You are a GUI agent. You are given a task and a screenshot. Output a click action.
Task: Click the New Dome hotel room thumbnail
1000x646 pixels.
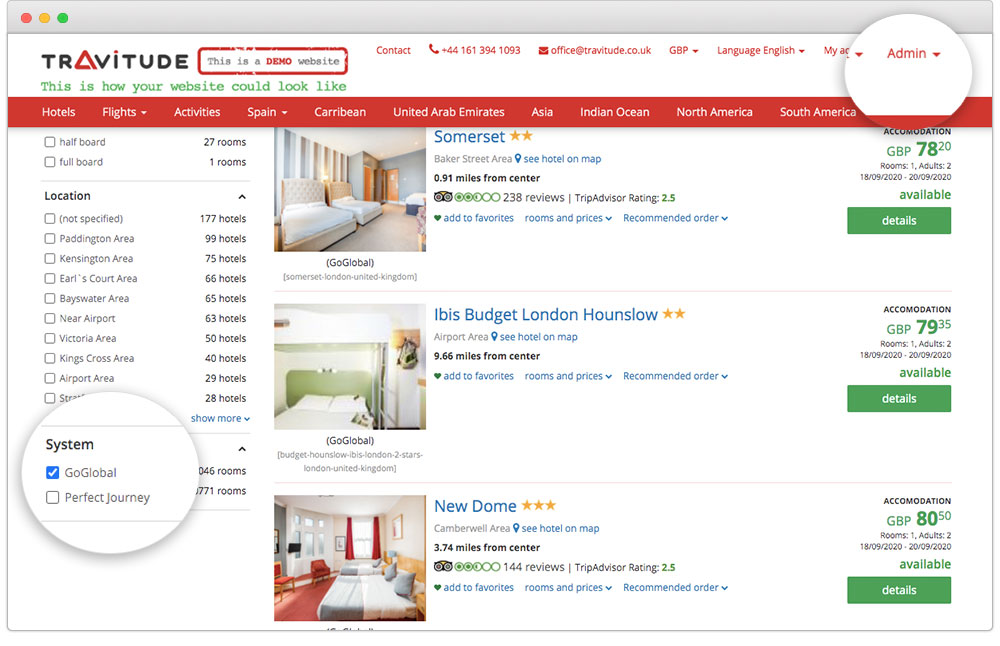(x=349, y=557)
